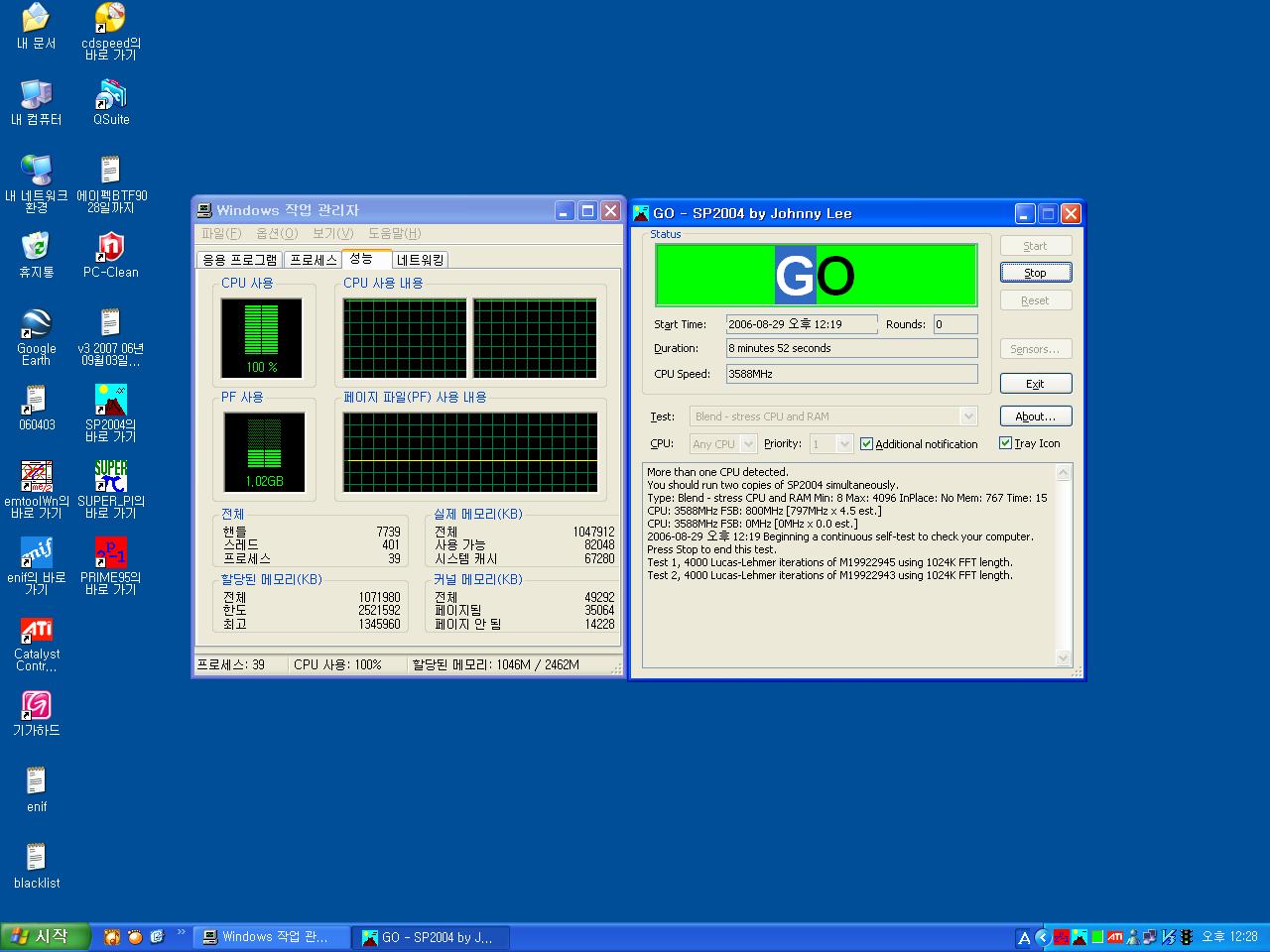1270x952 pixels.
Task: Open the Sensors... dialog button
Action: click(x=1035, y=349)
